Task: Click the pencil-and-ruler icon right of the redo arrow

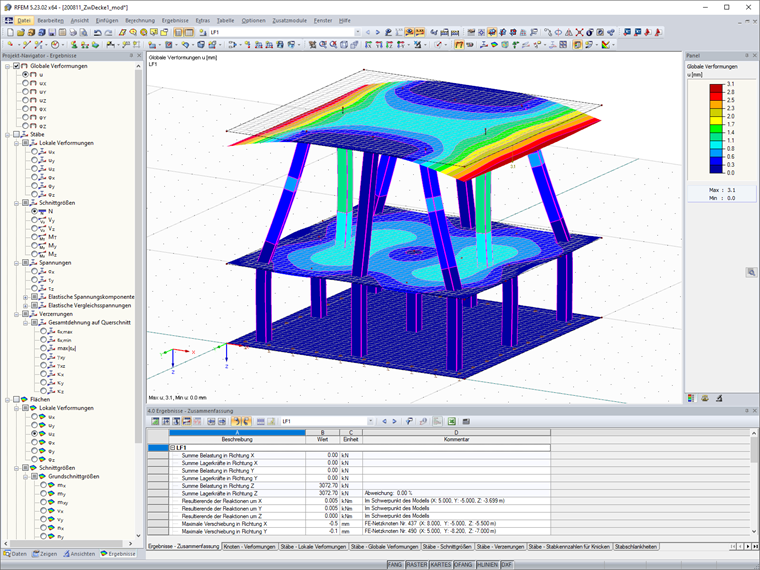Action: (x=122, y=32)
